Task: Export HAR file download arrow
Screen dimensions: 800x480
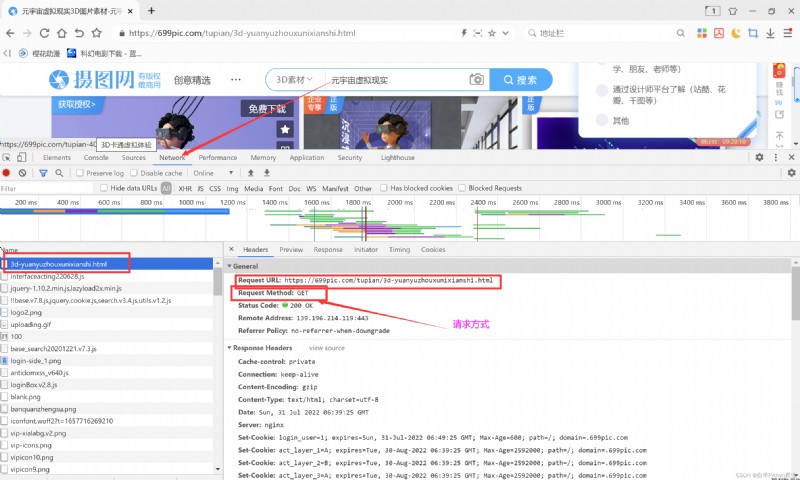Action: coord(266,173)
